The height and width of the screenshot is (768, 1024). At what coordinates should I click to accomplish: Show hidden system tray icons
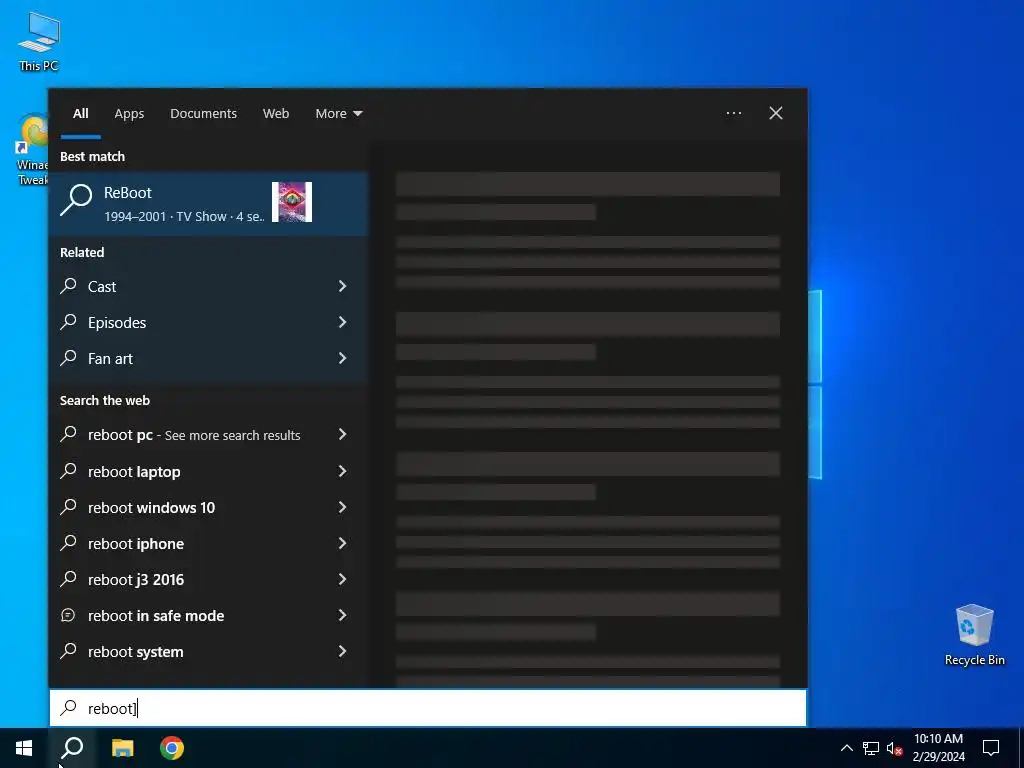tap(846, 748)
